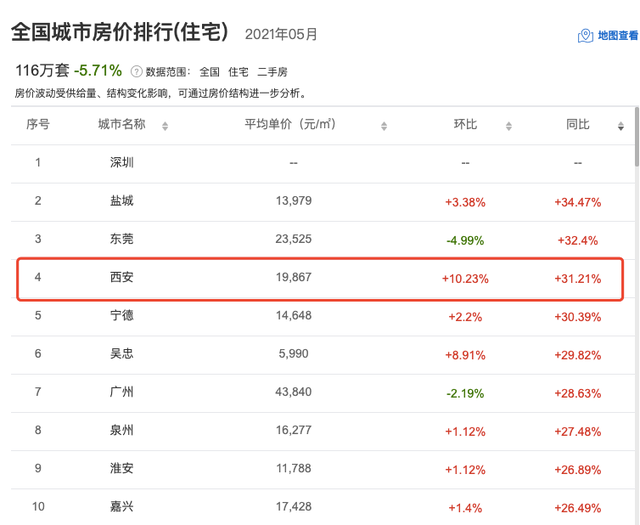Sort by 环比 column arrows

509,126
